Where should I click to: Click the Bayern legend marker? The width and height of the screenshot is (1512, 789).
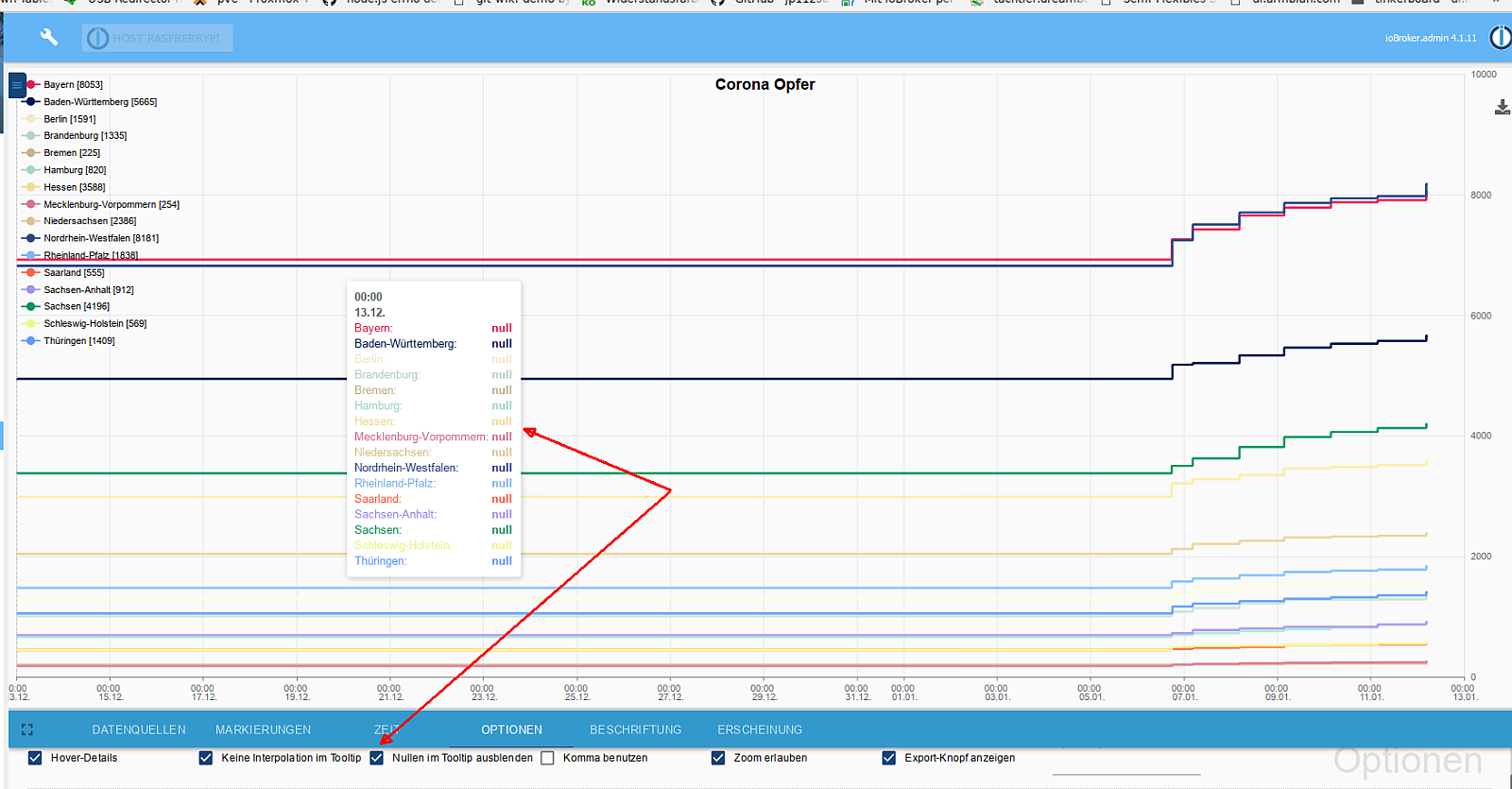(x=31, y=85)
